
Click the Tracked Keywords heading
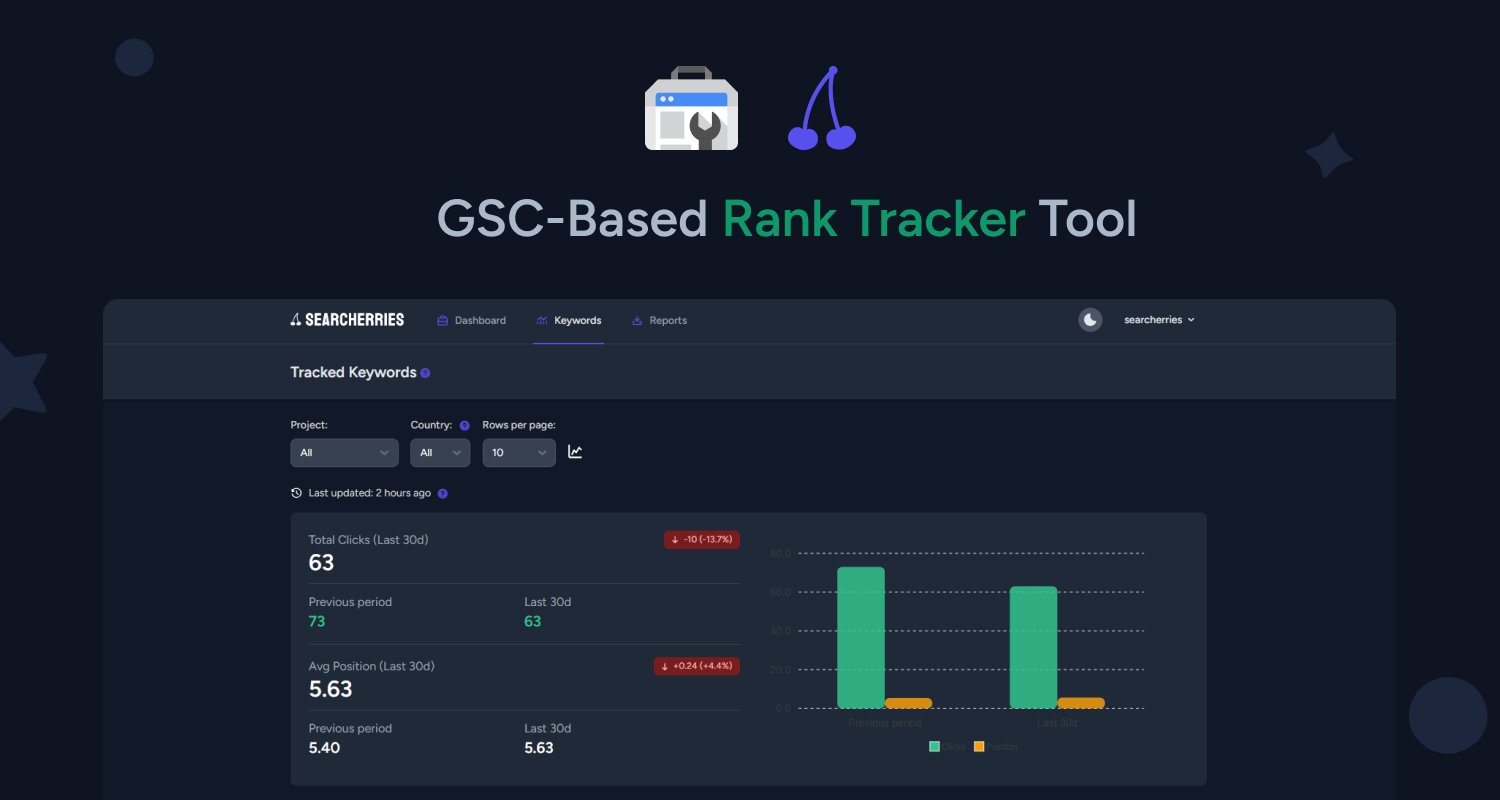[x=353, y=372]
